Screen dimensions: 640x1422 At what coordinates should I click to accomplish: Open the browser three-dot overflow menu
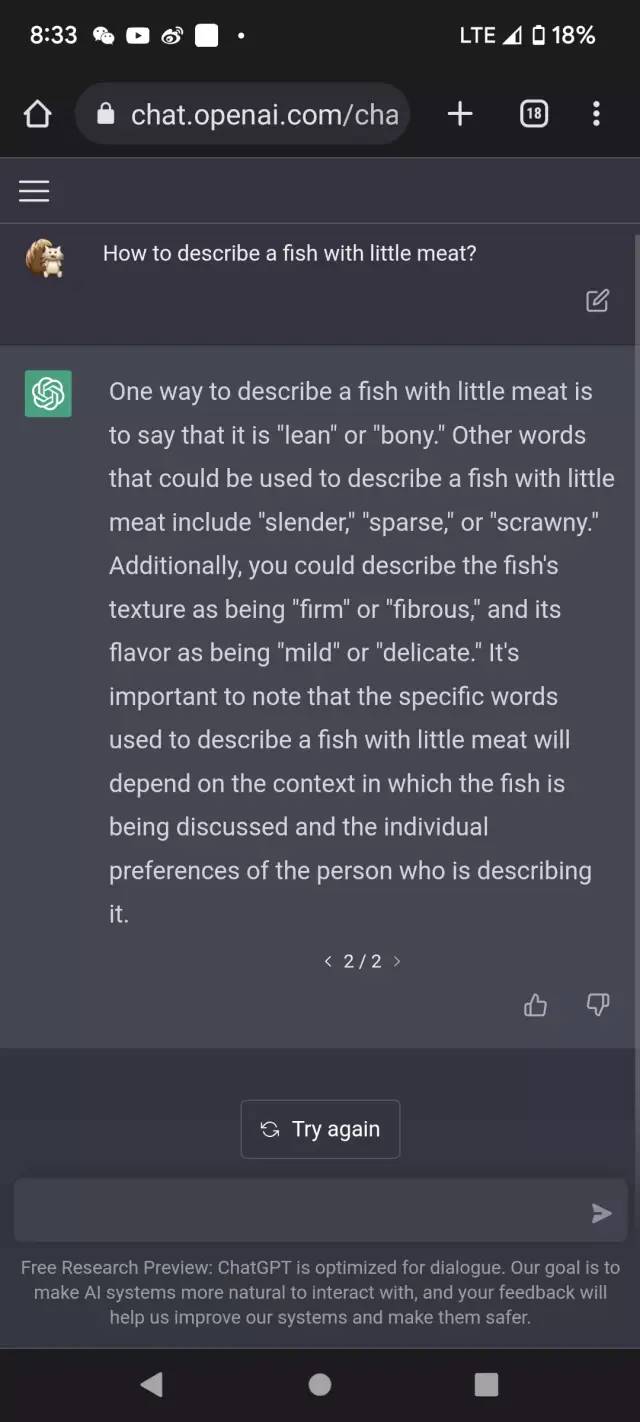(x=596, y=114)
